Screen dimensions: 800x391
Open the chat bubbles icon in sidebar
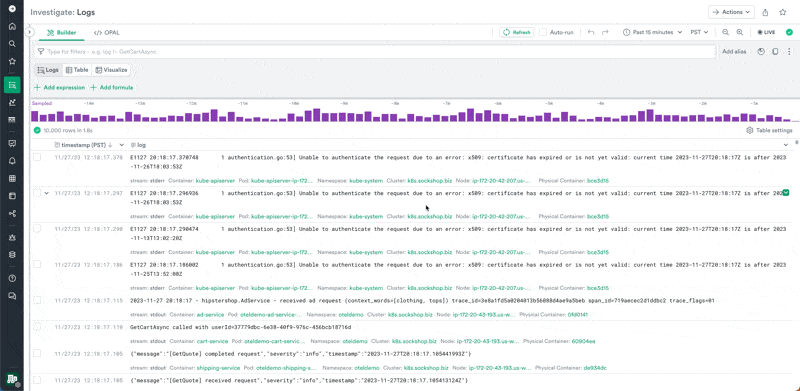12,296
